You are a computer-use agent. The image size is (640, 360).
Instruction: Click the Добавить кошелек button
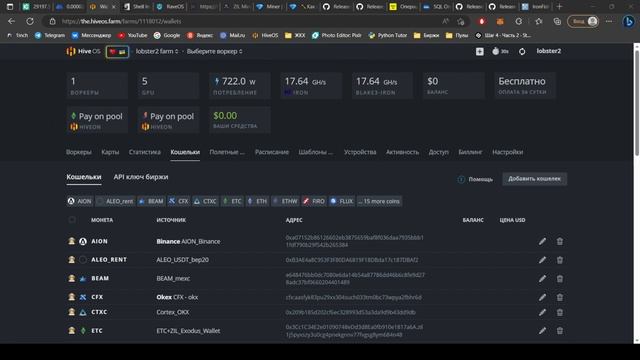535,179
